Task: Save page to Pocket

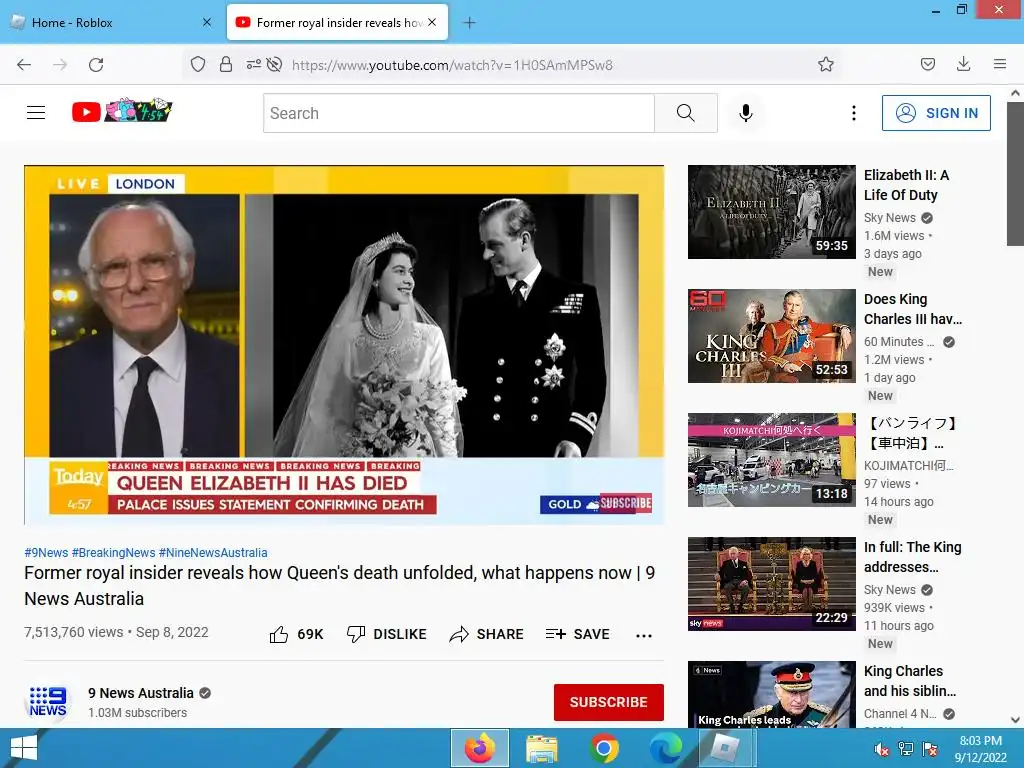Action: 927,64
